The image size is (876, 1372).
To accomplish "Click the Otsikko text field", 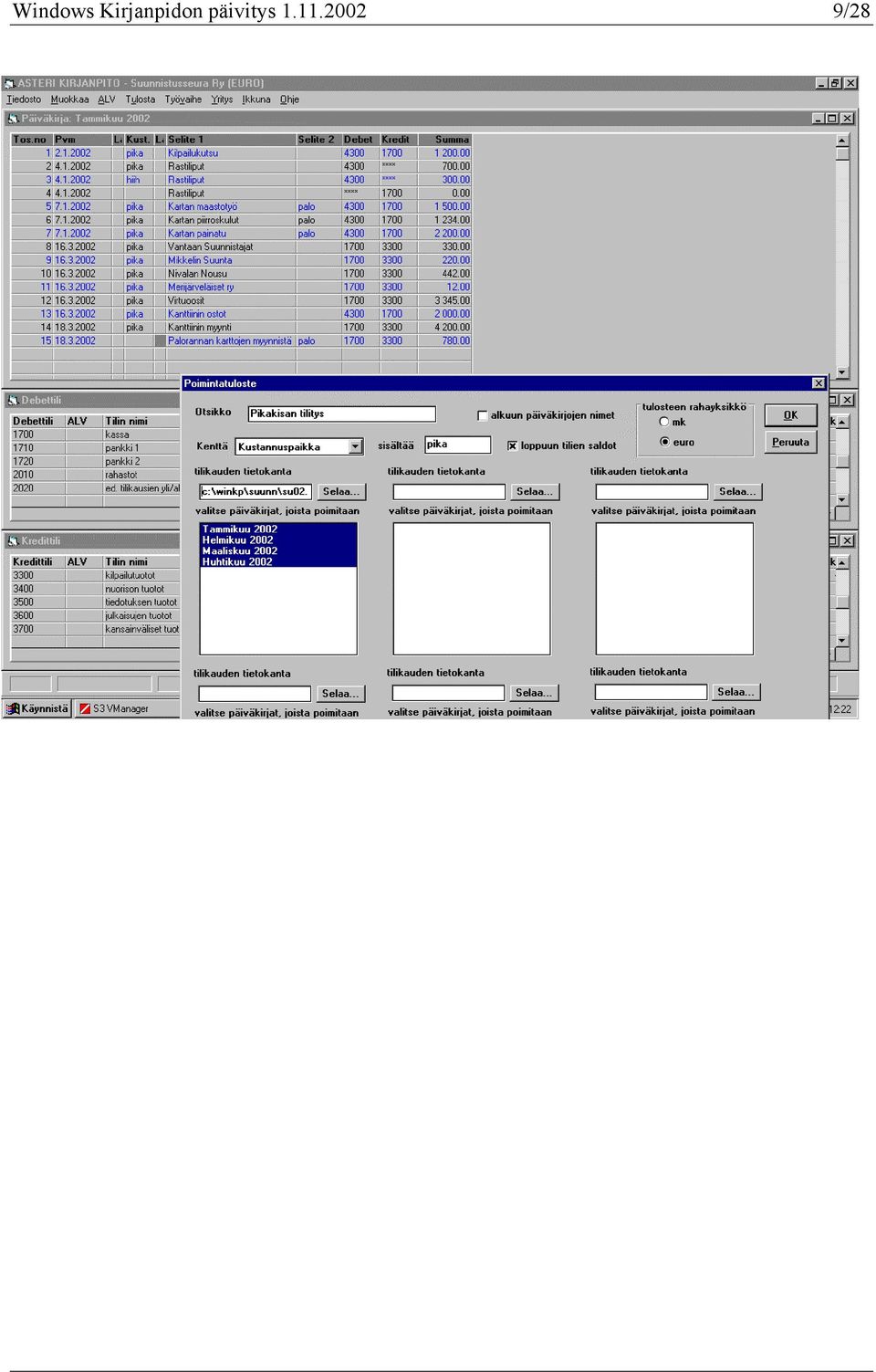I will tap(341, 414).
